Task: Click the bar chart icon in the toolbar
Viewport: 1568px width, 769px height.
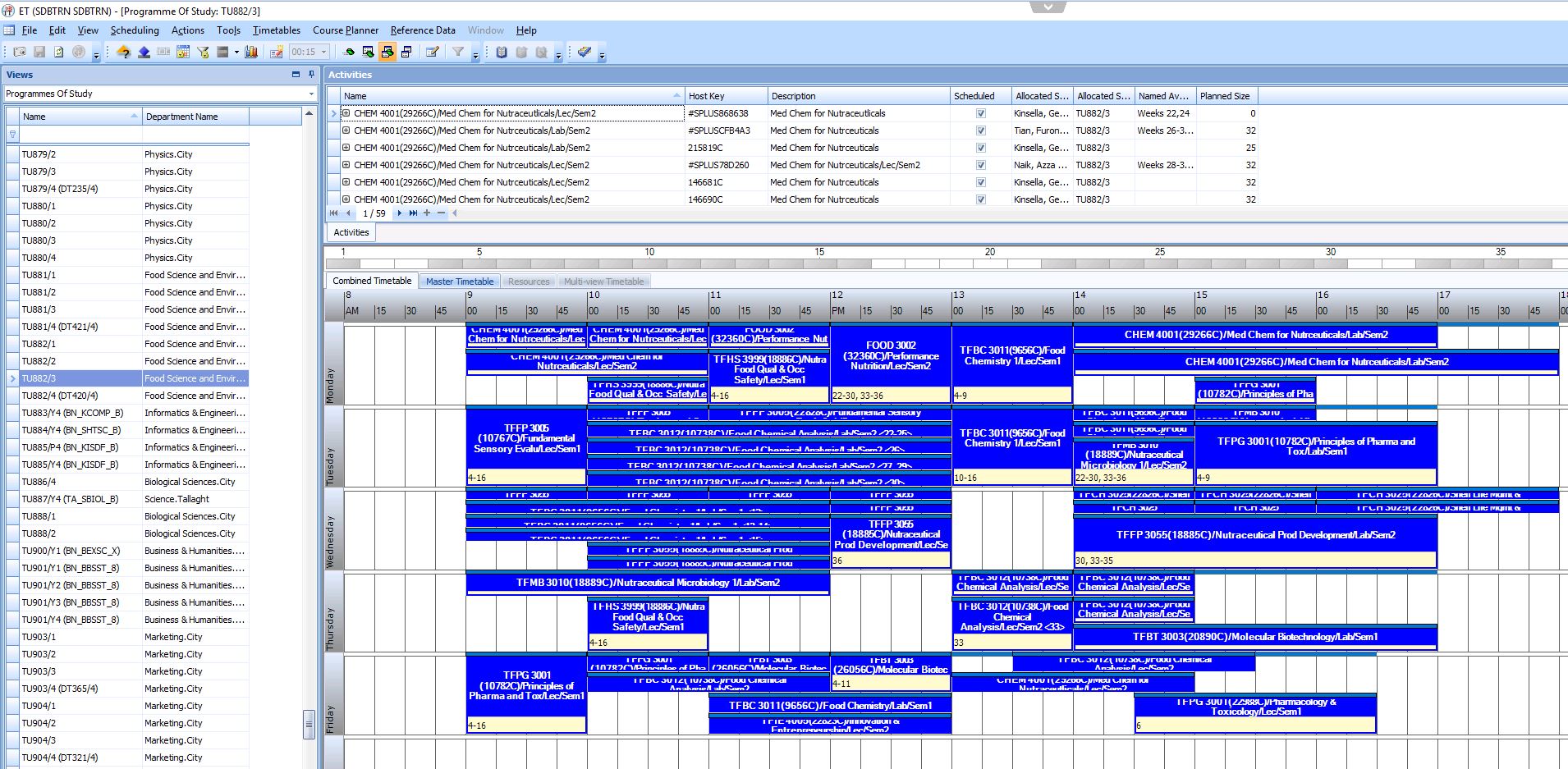Action: tap(251, 52)
